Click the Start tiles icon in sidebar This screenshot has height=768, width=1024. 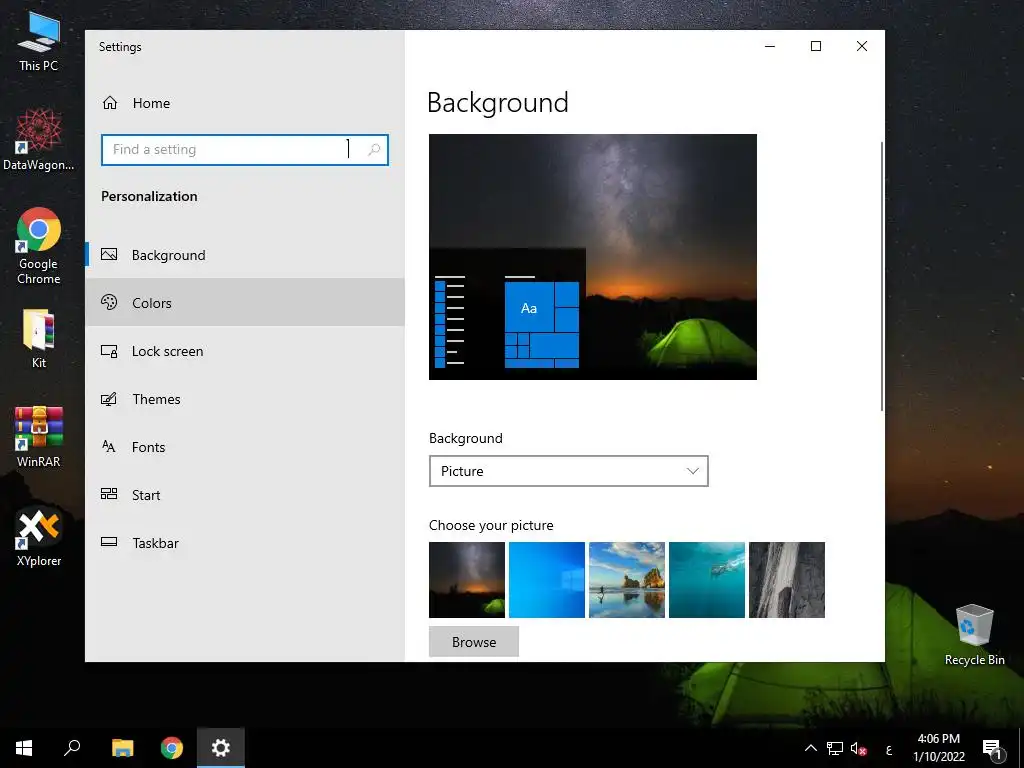109,494
